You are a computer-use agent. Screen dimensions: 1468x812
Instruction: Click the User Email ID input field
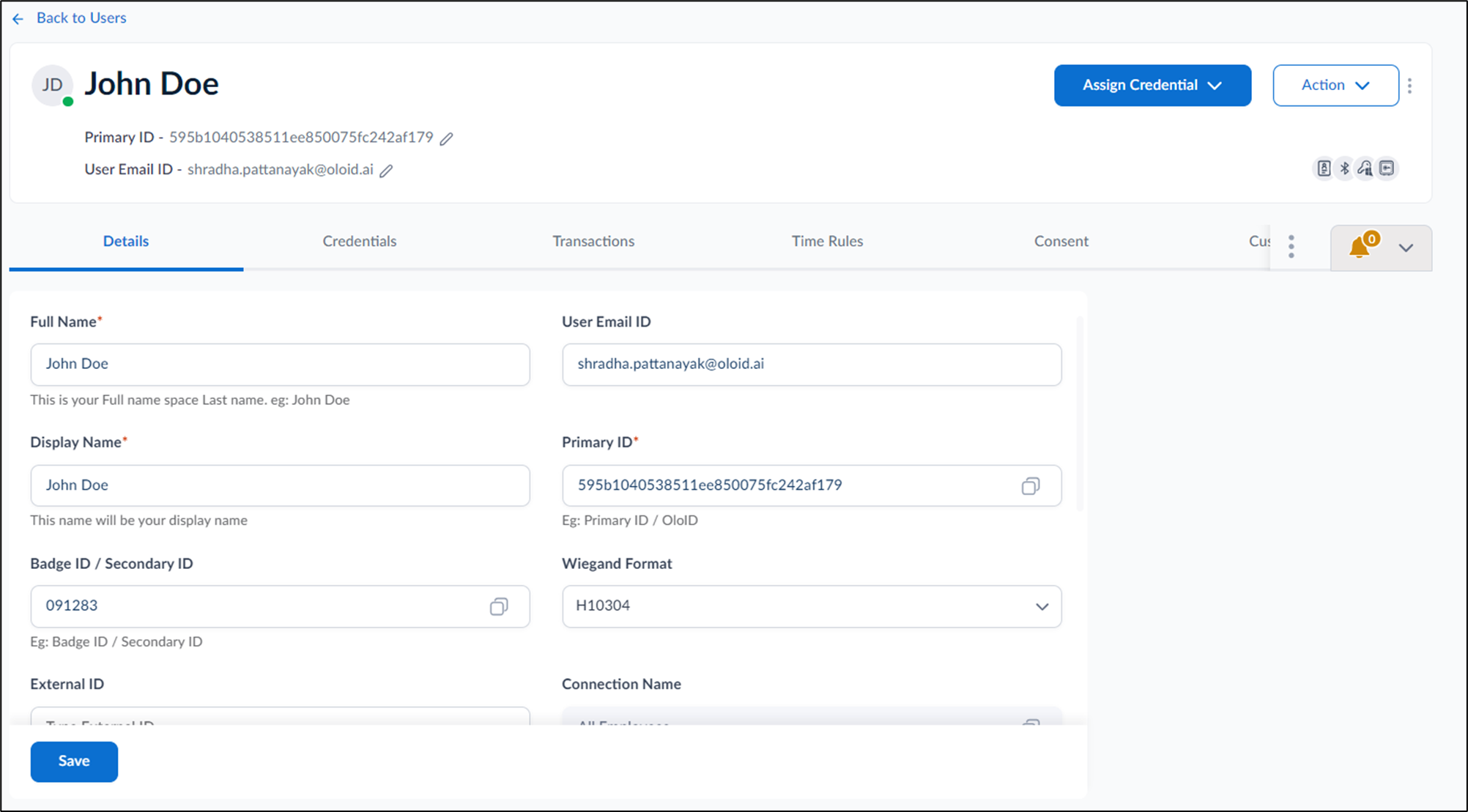click(812, 365)
